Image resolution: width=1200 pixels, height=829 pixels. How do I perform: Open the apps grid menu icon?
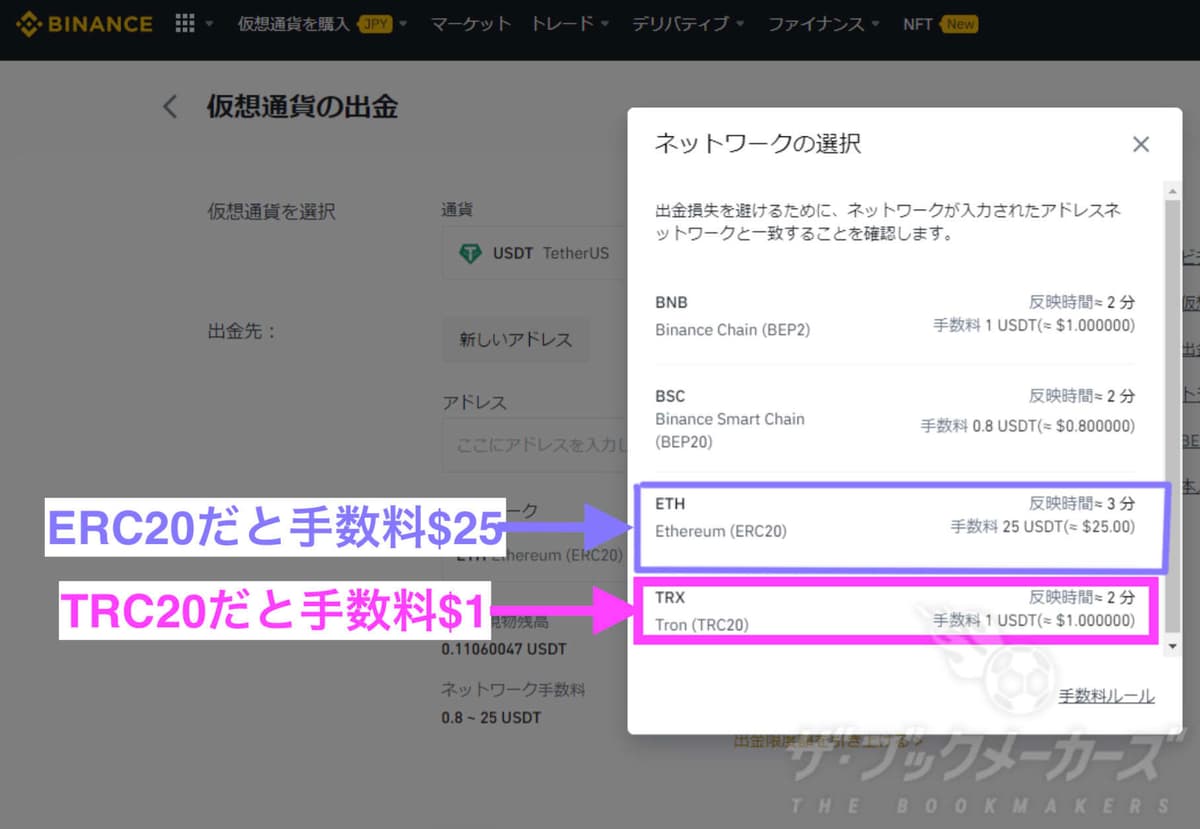185,23
